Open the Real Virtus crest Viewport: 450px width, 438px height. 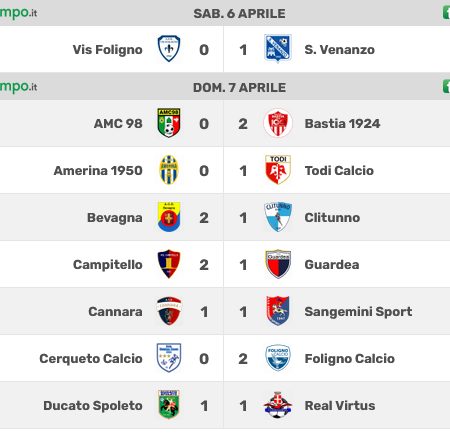click(x=278, y=405)
